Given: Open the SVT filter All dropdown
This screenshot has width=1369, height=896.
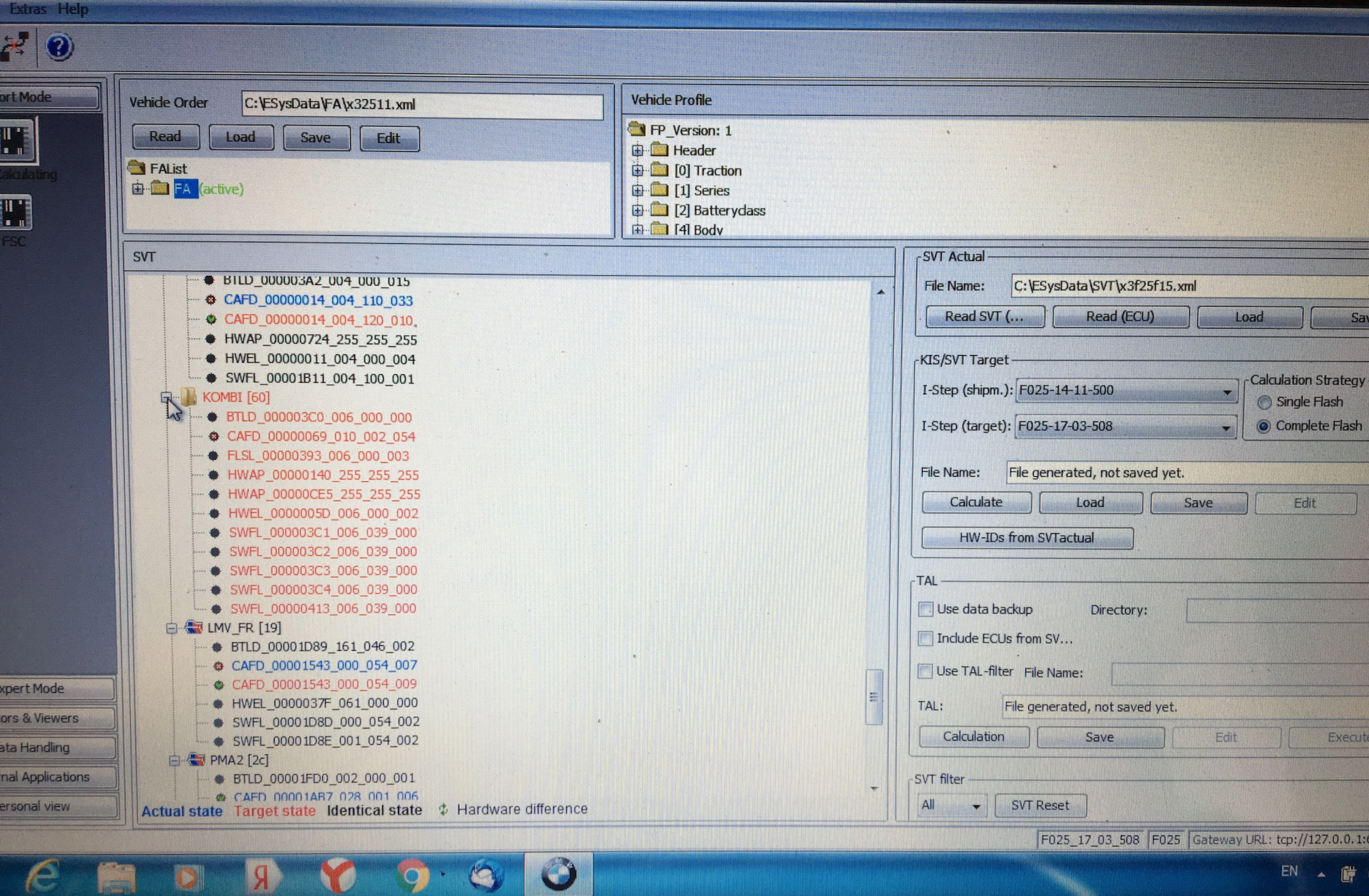Looking at the screenshot, I should tap(975, 806).
